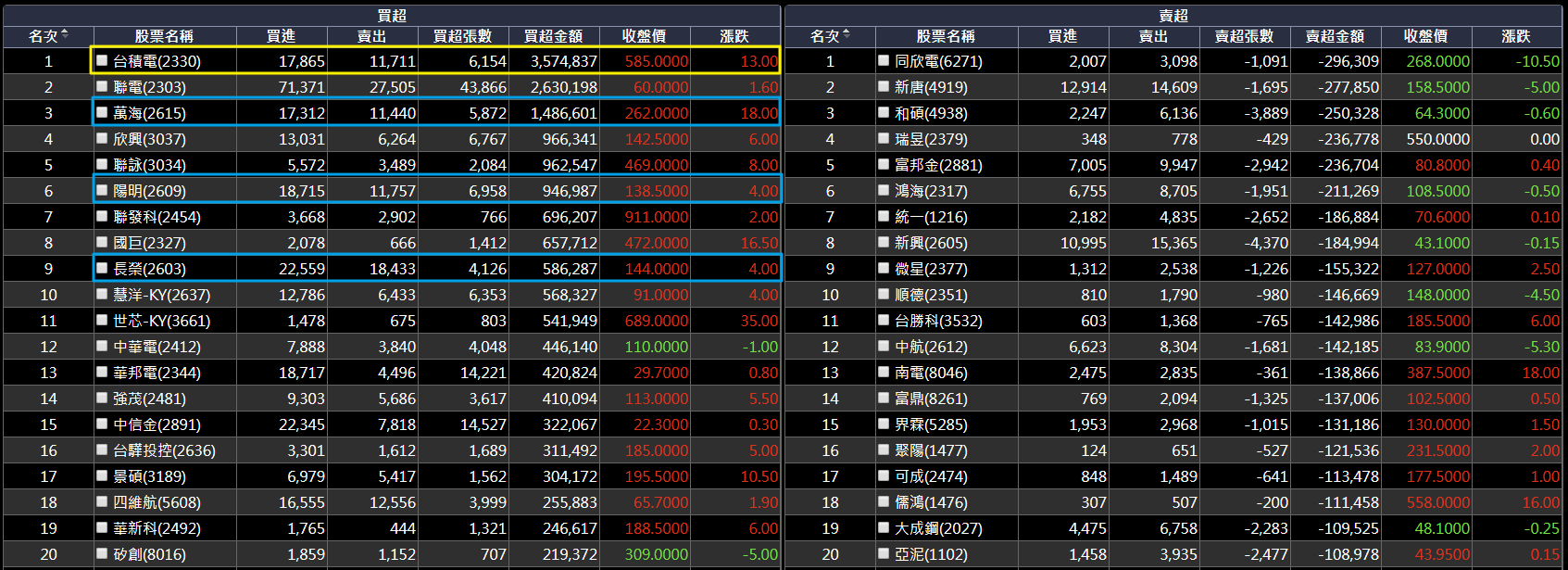This screenshot has width=1568, height=570.
Task: Click 華邦電 net-buy volume 14,221
Action: 483,373
